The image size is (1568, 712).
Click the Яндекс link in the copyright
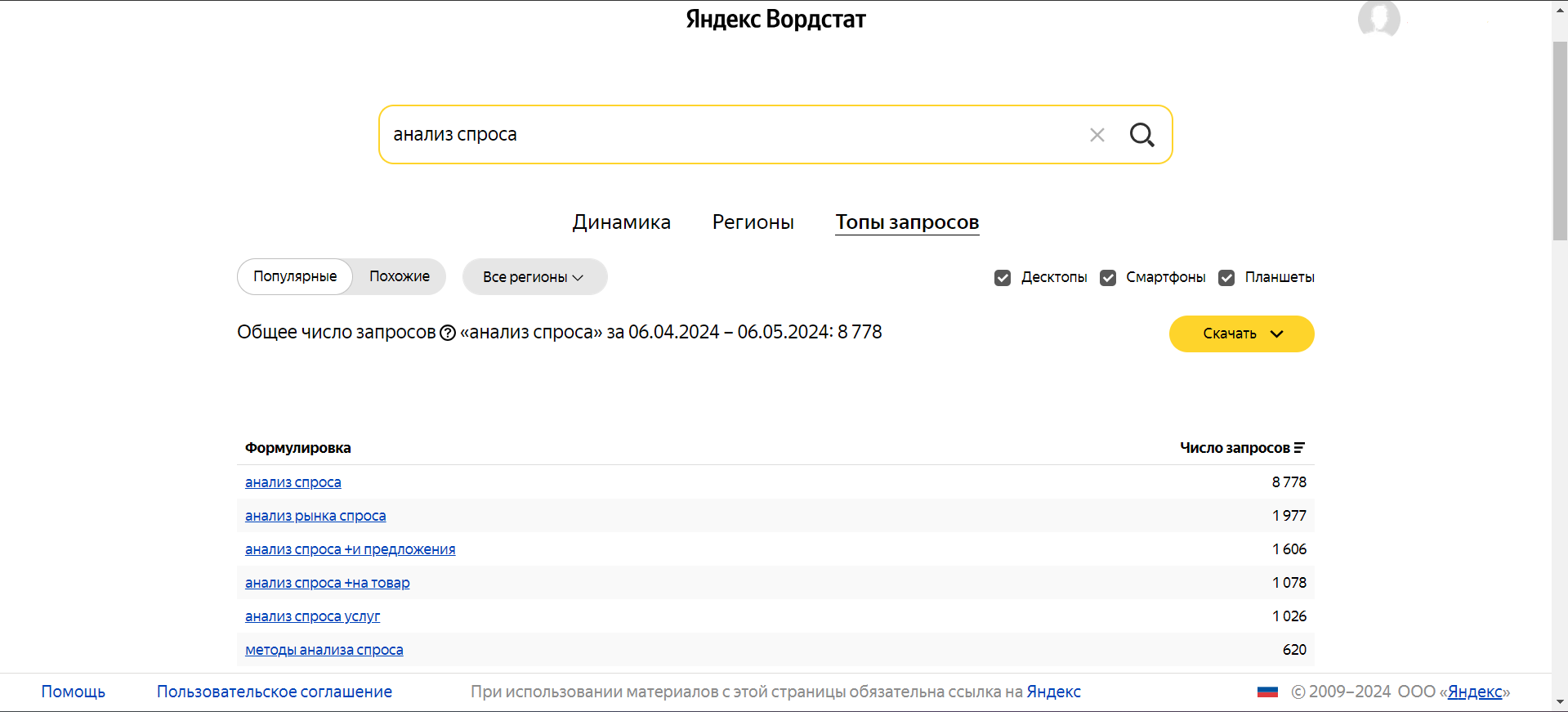click(x=1475, y=692)
